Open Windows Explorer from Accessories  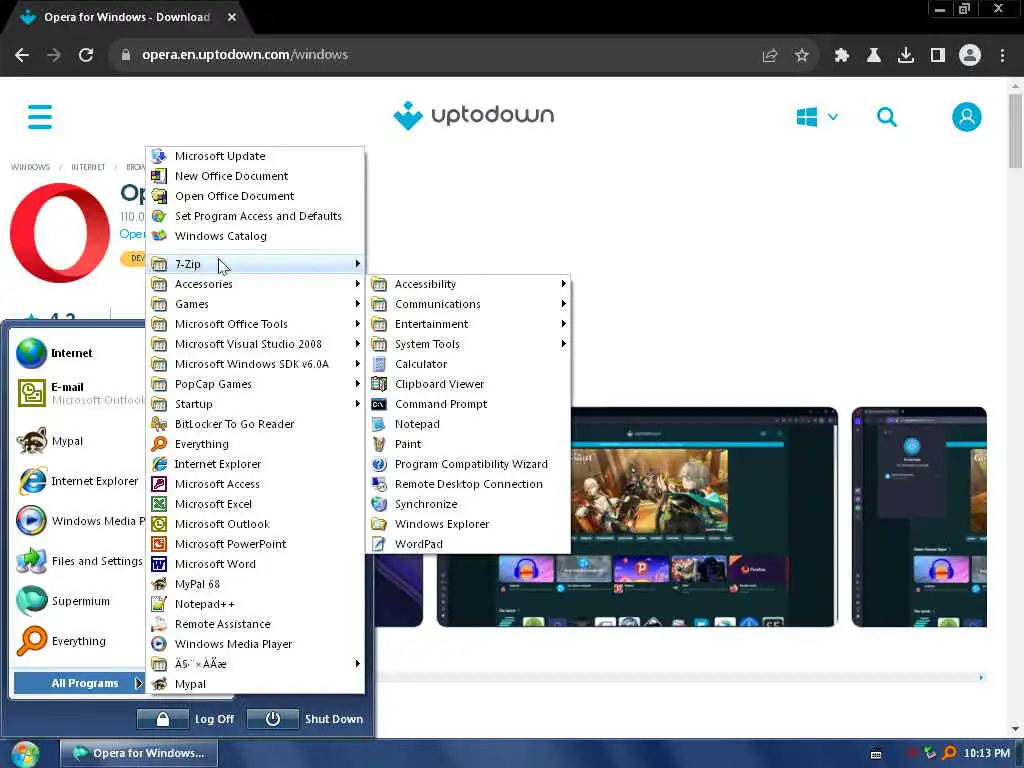[x=469, y=524]
